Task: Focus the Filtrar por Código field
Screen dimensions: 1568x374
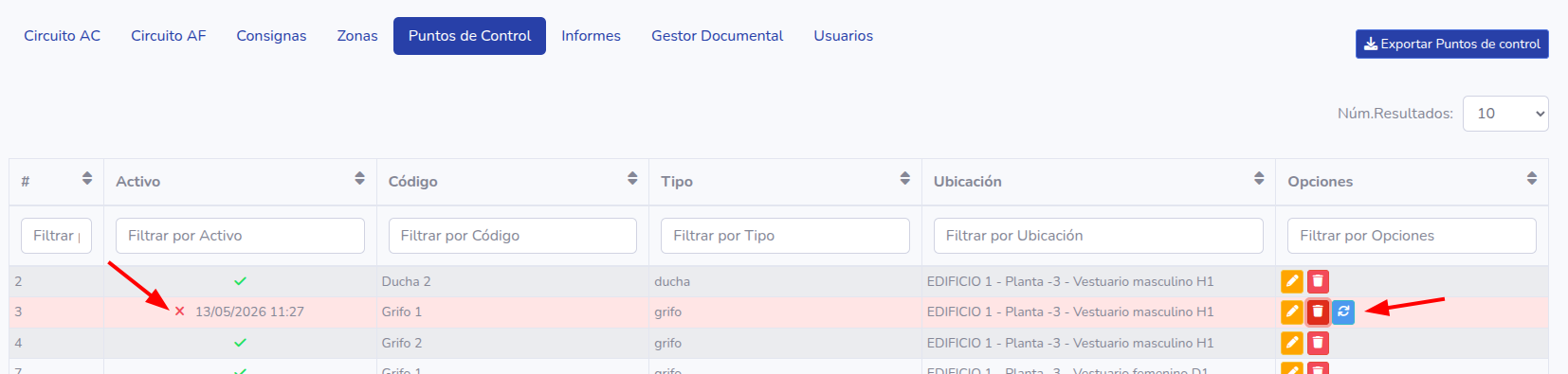Action: point(513,236)
